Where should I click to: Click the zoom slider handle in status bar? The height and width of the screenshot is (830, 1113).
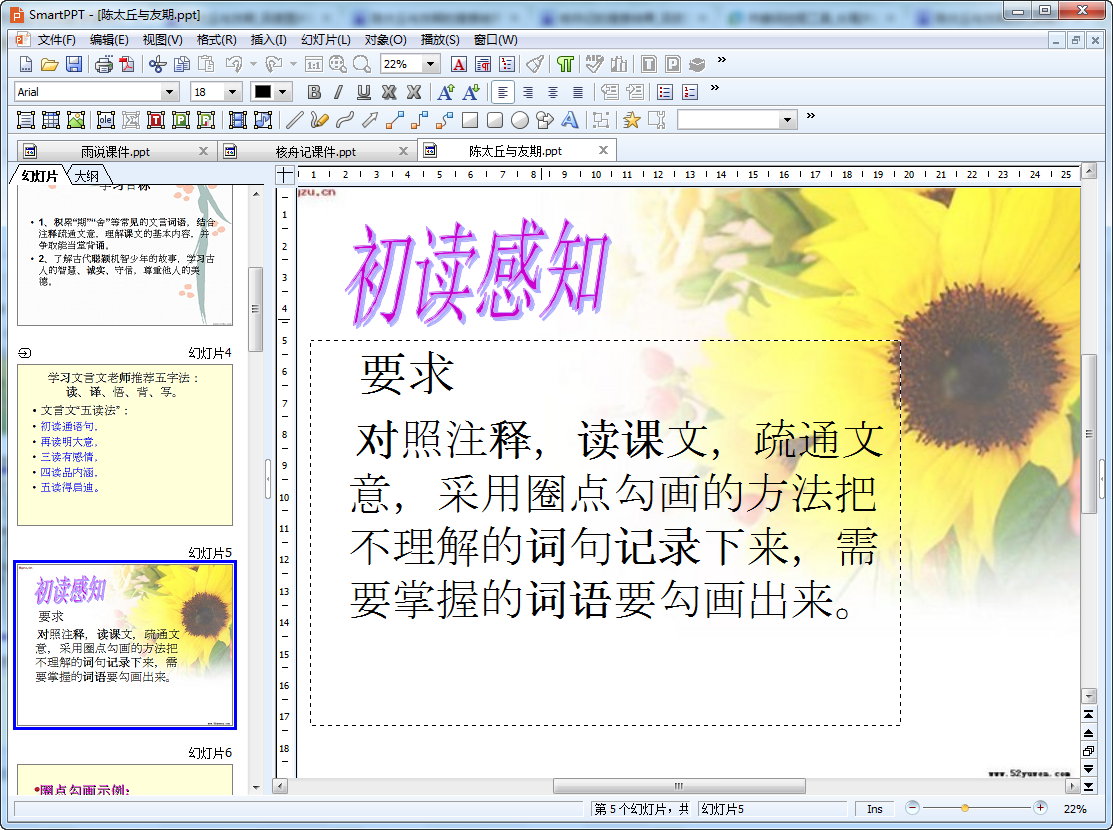tap(965, 808)
